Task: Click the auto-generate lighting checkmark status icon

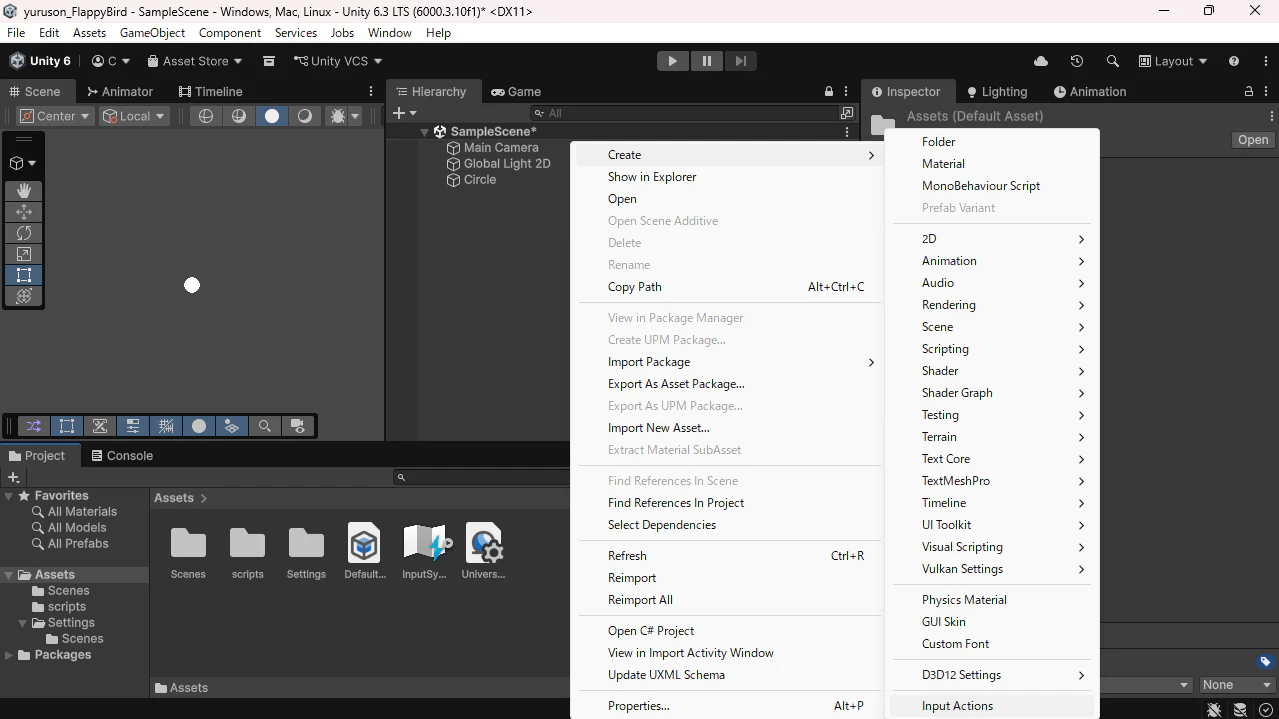Action: point(1266,709)
